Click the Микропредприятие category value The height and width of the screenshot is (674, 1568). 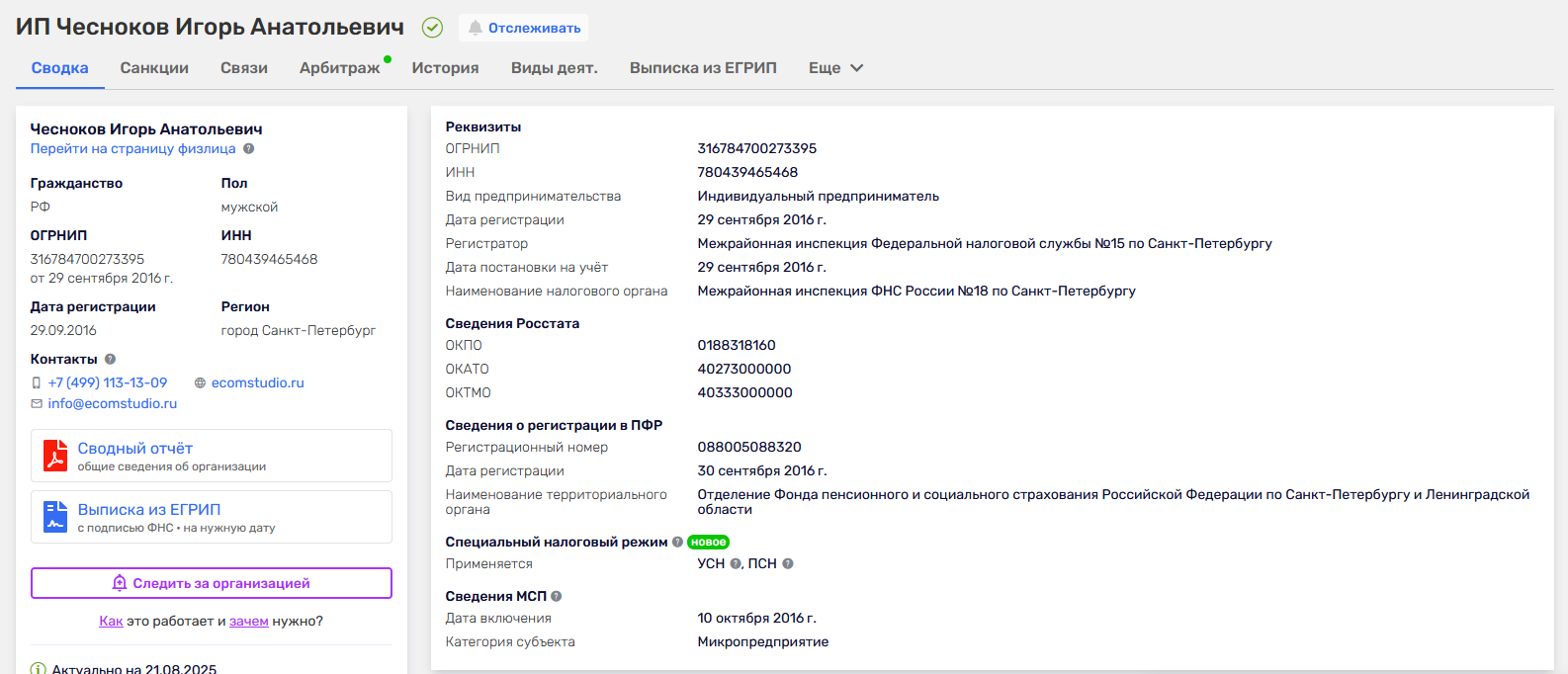tap(763, 642)
